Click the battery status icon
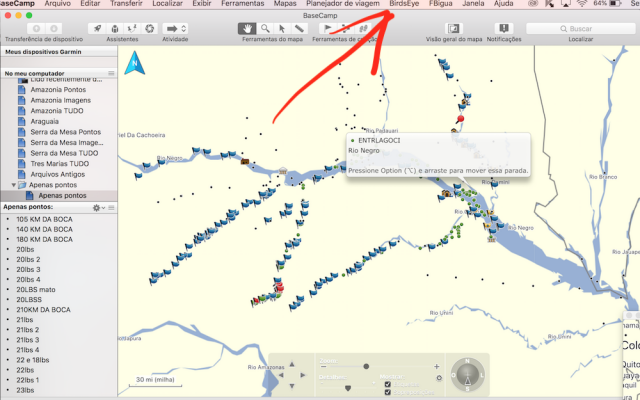The height and width of the screenshot is (400, 640). pyautogui.click(x=615, y=4)
